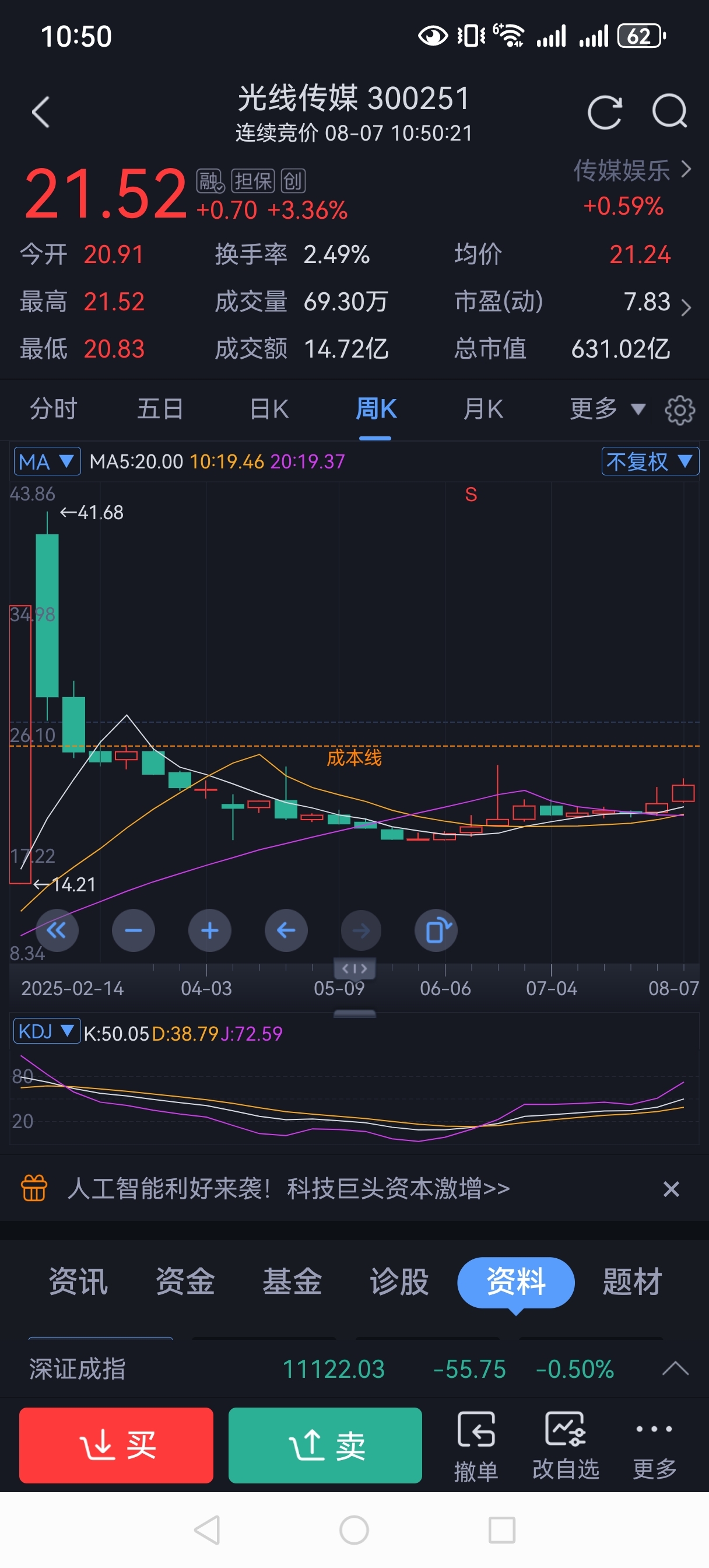Image resolution: width=709 pixels, height=1568 pixels.
Task: Tap the 总市值 631.02亿 value
Action: (621, 349)
